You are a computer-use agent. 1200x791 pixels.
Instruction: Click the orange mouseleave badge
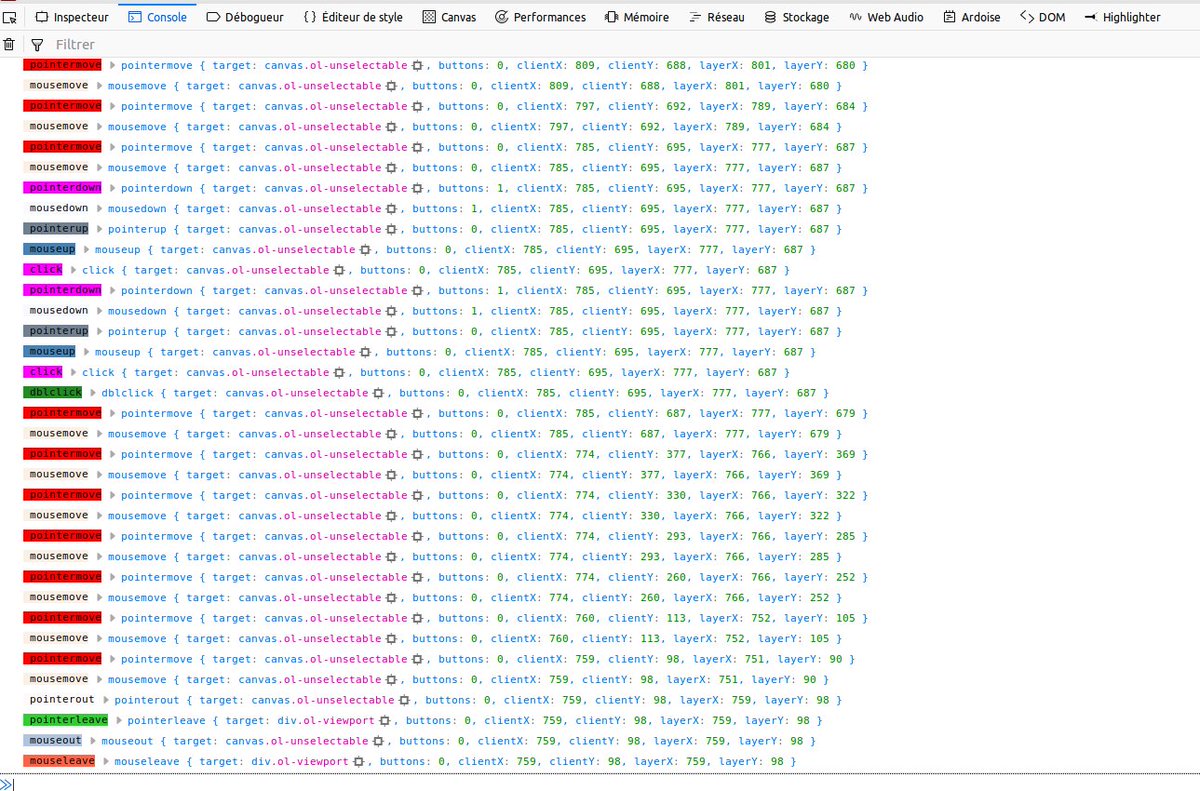(58, 762)
